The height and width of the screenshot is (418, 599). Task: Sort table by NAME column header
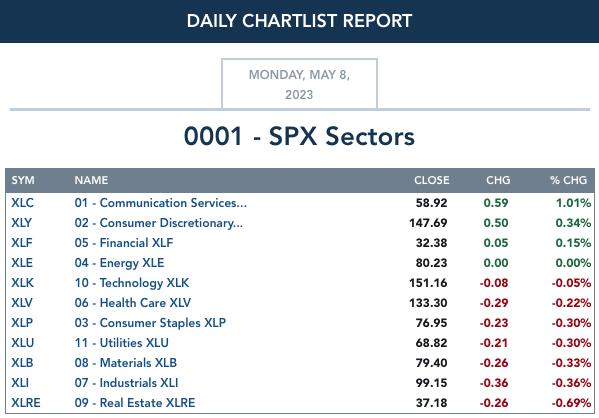pos(91,180)
